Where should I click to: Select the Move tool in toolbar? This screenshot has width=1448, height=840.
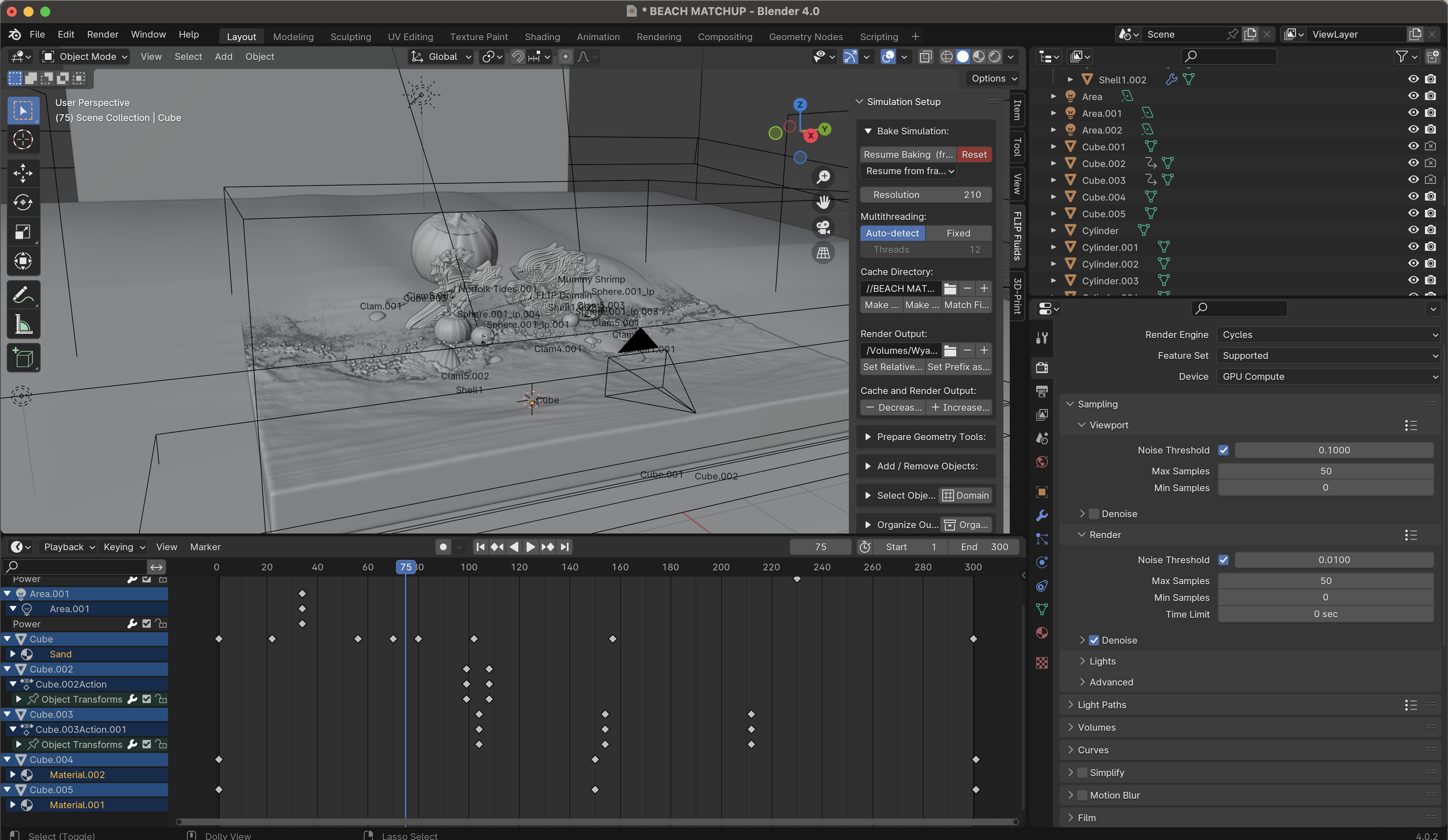[23, 173]
